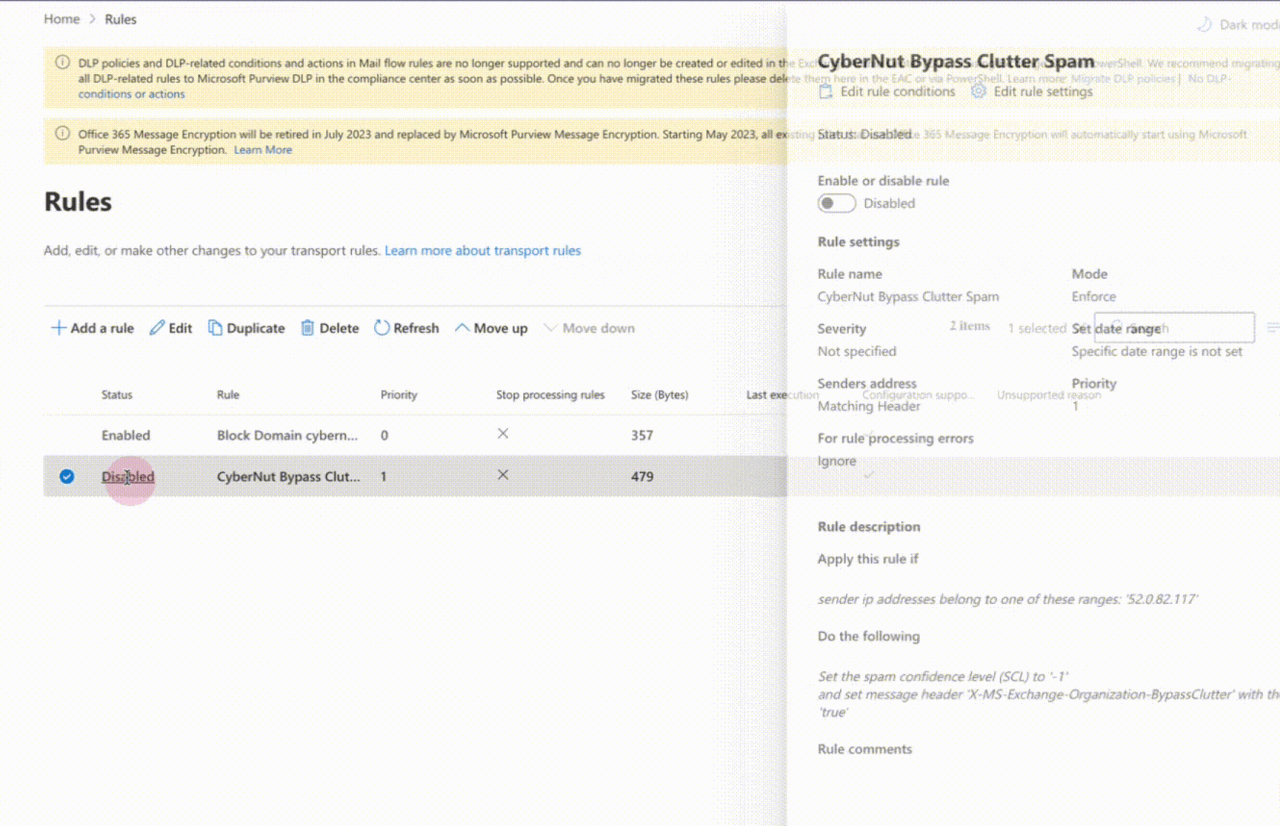The height and width of the screenshot is (826, 1280).
Task: Click the Priority column header
Action: point(399,395)
